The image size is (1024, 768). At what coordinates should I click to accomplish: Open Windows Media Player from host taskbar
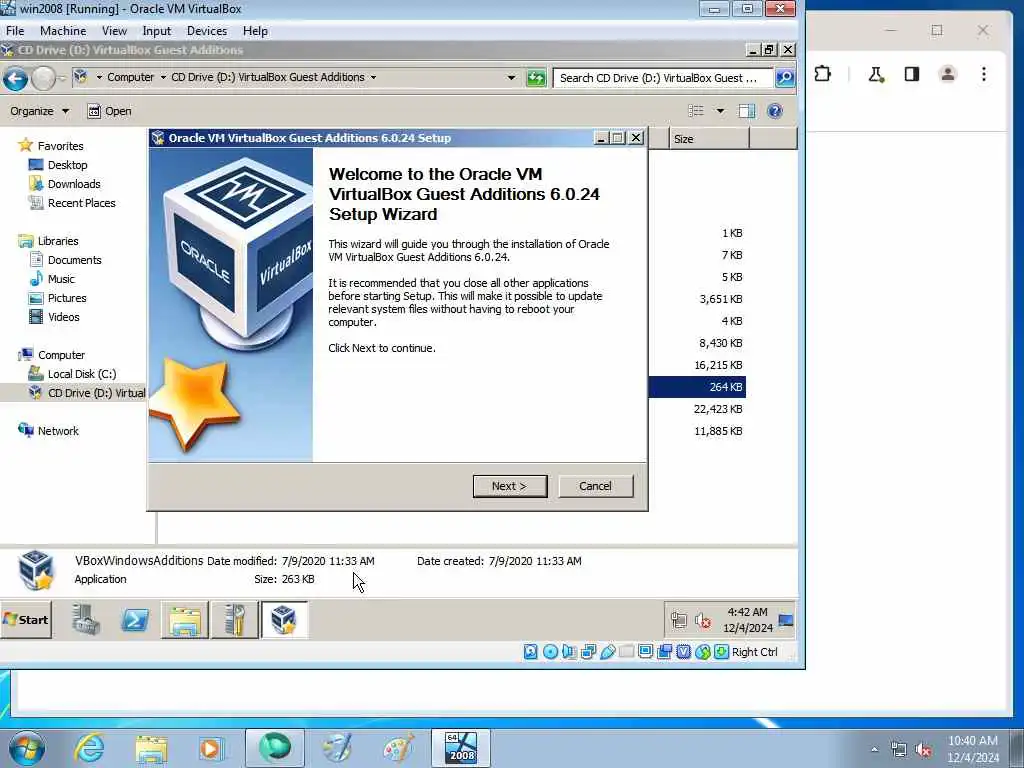click(212, 748)
